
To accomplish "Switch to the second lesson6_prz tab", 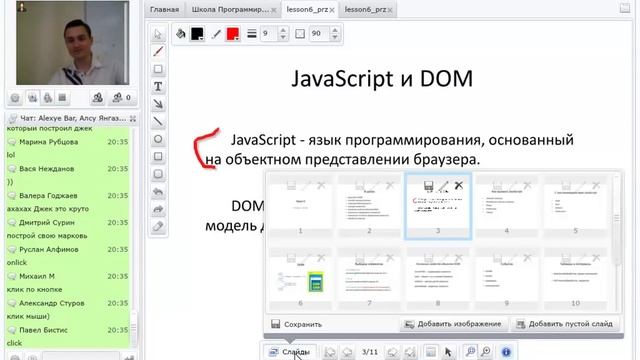I will coord(365,9).
